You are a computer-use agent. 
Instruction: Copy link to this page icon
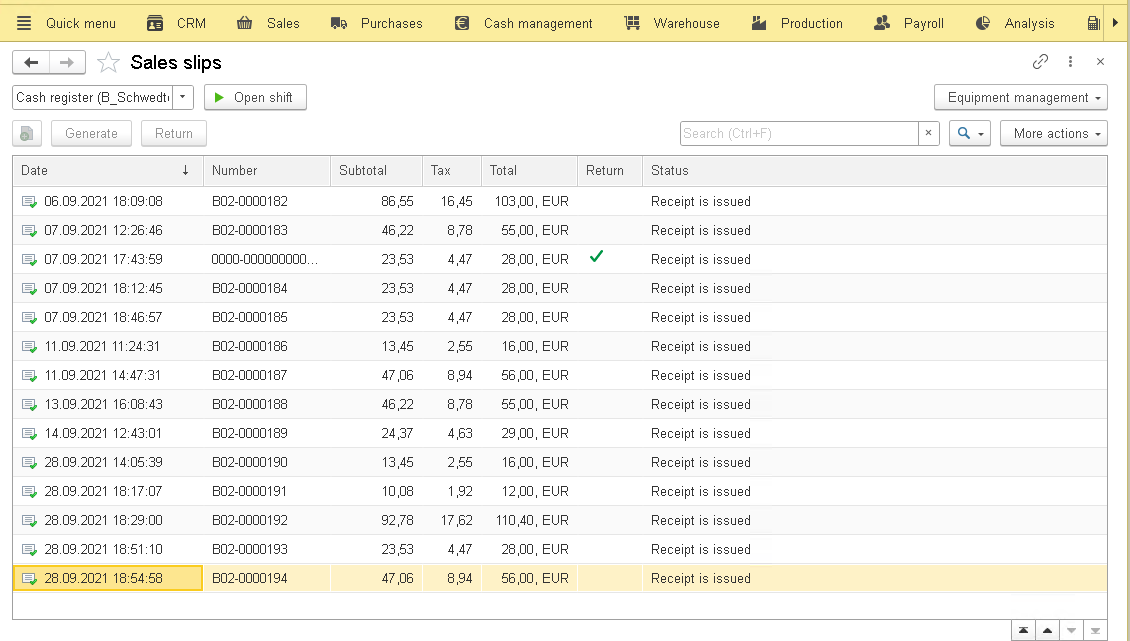click(1040, 62)
